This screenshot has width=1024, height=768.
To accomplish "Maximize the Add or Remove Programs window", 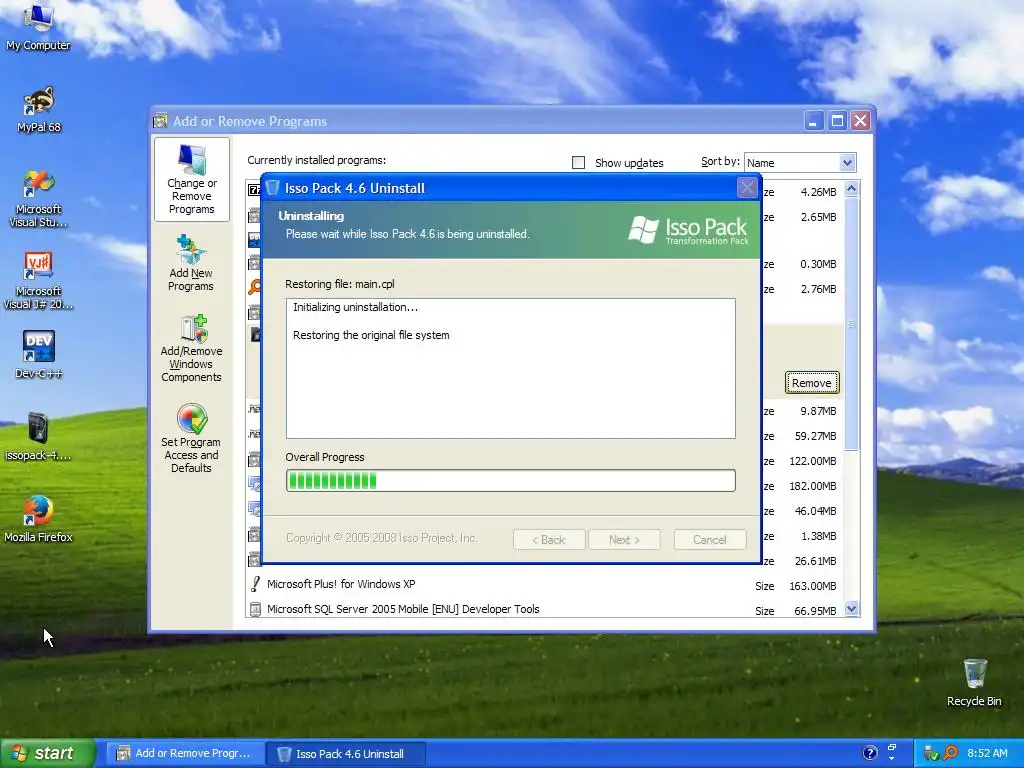I will [837, 121].
